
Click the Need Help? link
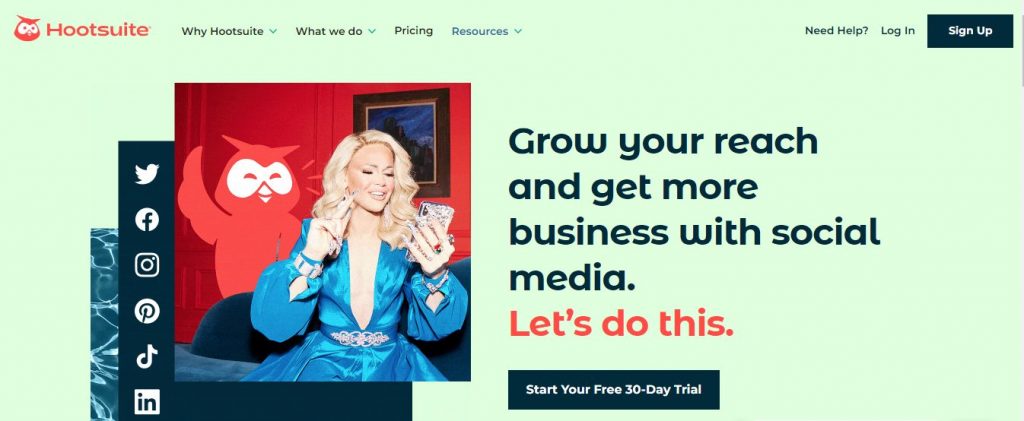tap(836, 31)
